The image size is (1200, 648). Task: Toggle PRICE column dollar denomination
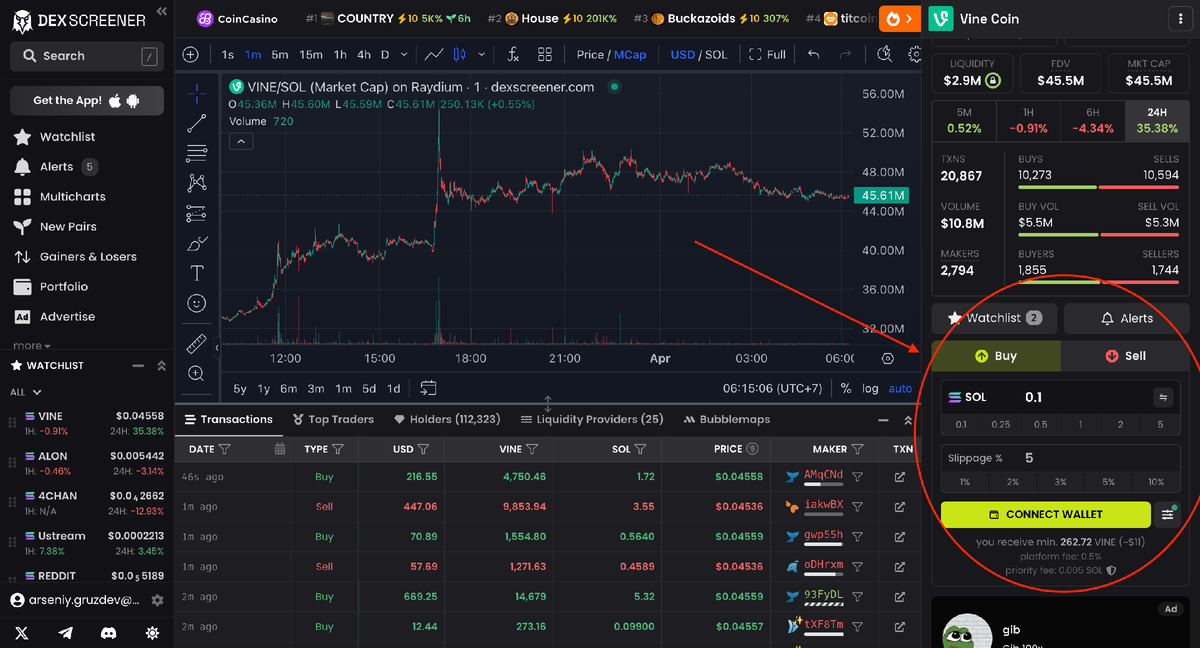(752, 449)
